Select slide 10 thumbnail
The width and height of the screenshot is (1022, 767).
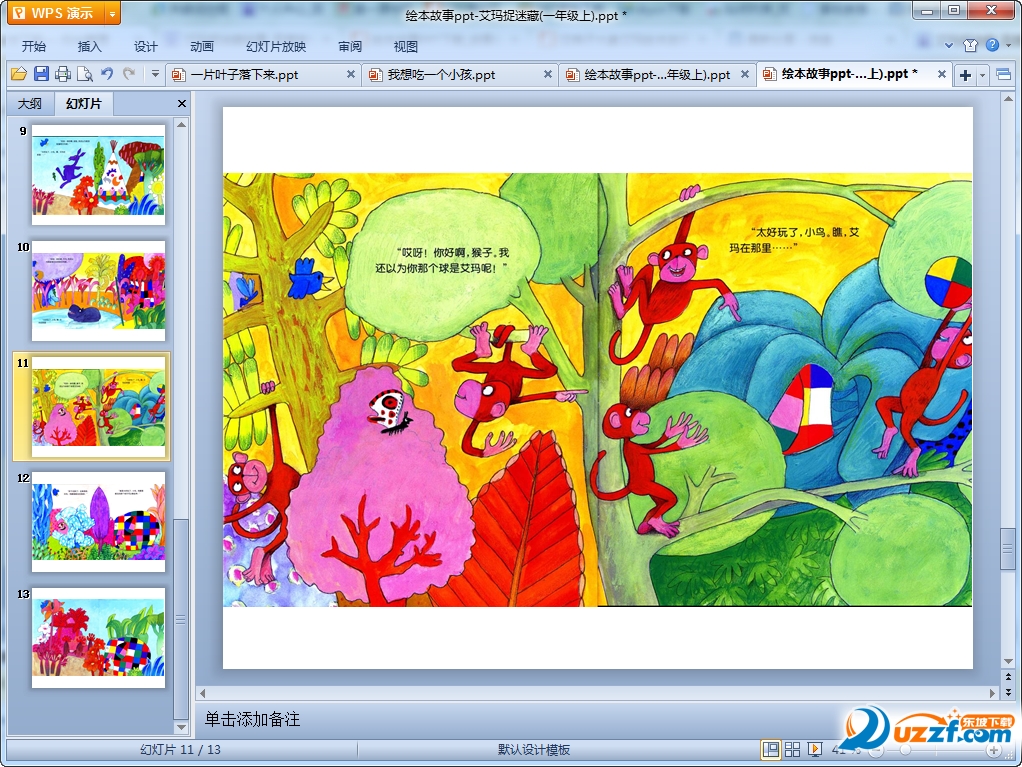tap(98, 291)
